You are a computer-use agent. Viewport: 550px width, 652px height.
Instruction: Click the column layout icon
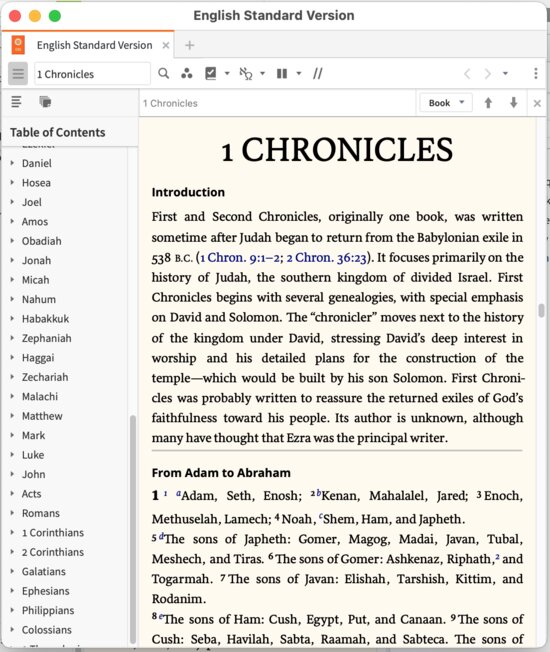282,74
